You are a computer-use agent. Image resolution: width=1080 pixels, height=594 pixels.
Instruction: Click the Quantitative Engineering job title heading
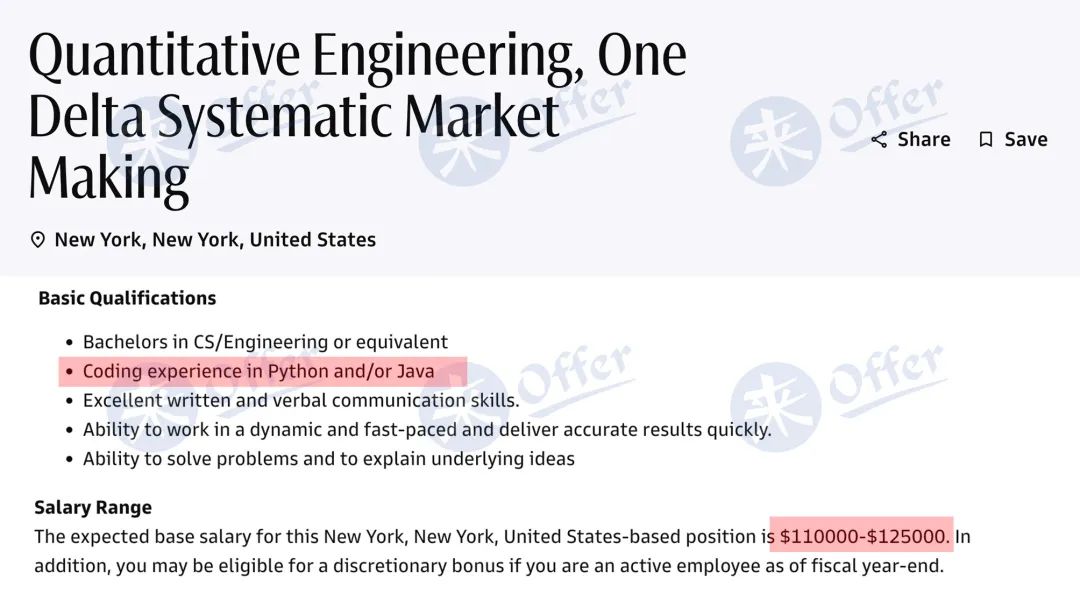pos(357,116)
